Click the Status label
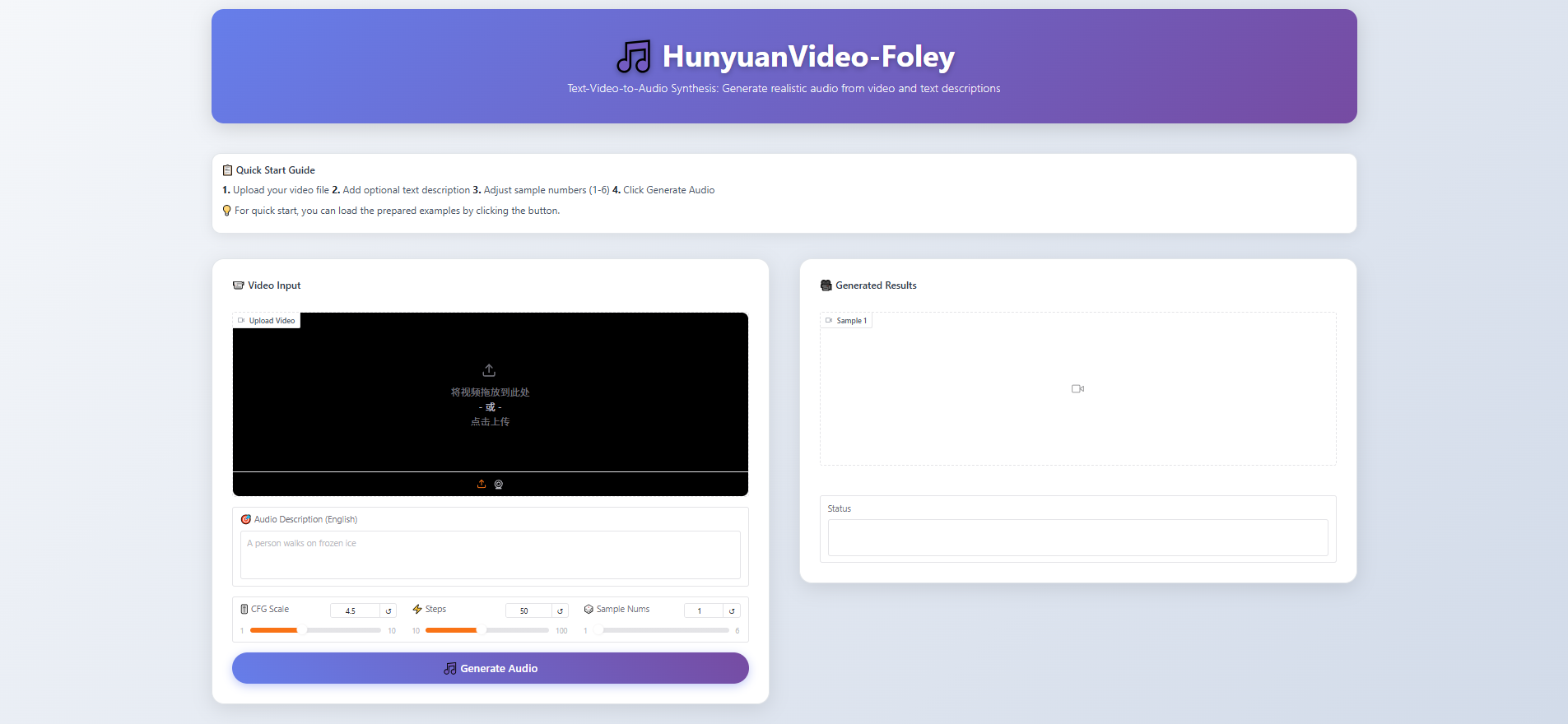 point(840,508)
